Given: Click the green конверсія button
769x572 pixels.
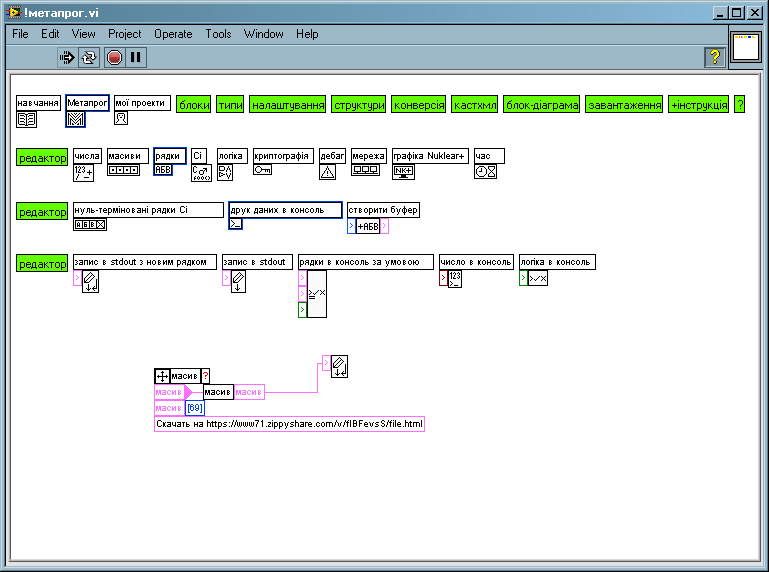Looking at the screenshot, I should click(419, 104).
